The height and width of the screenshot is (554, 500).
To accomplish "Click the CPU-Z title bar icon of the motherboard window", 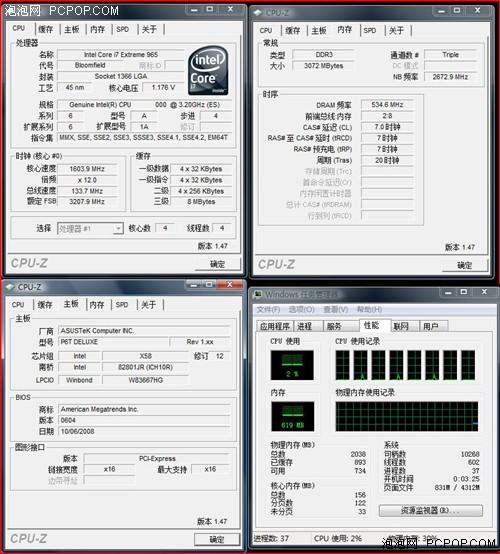I will tap(10, 287).
